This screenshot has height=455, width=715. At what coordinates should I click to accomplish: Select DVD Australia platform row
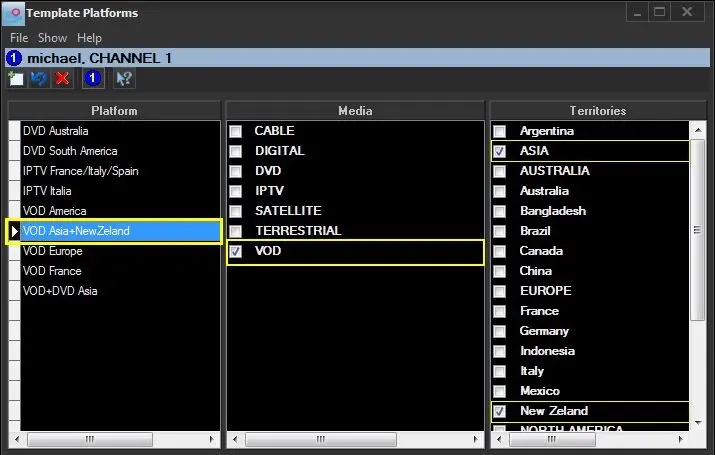(56, 131)
